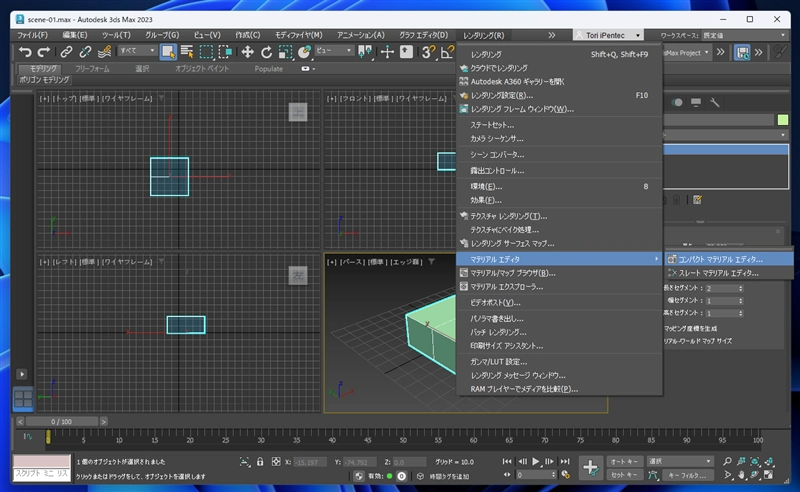Viewport: 800px width, 492px height.
Task: Choose スレート マテリアル エディタ from submenu
Action: pos(728,273)
